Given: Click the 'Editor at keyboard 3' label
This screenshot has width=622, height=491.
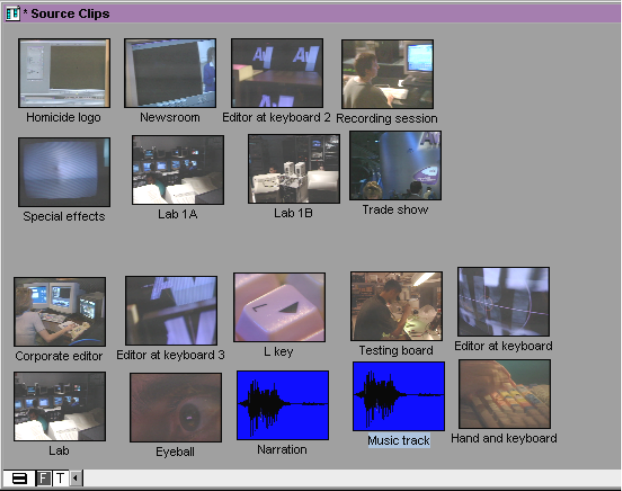Looking at the screenshot, I should (171, 355).
